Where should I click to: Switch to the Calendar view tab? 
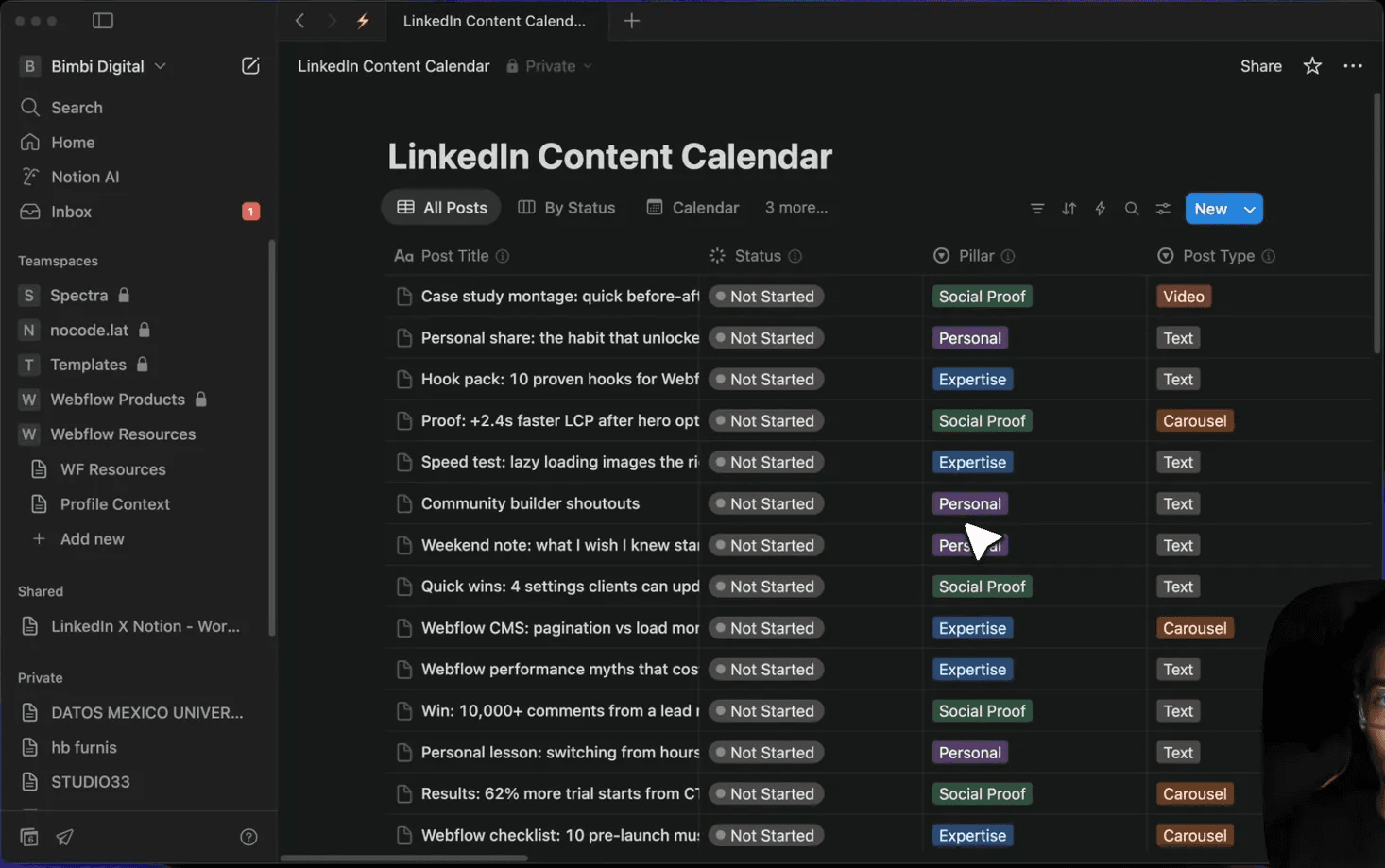pyautogui.click(x=692, y=208)
